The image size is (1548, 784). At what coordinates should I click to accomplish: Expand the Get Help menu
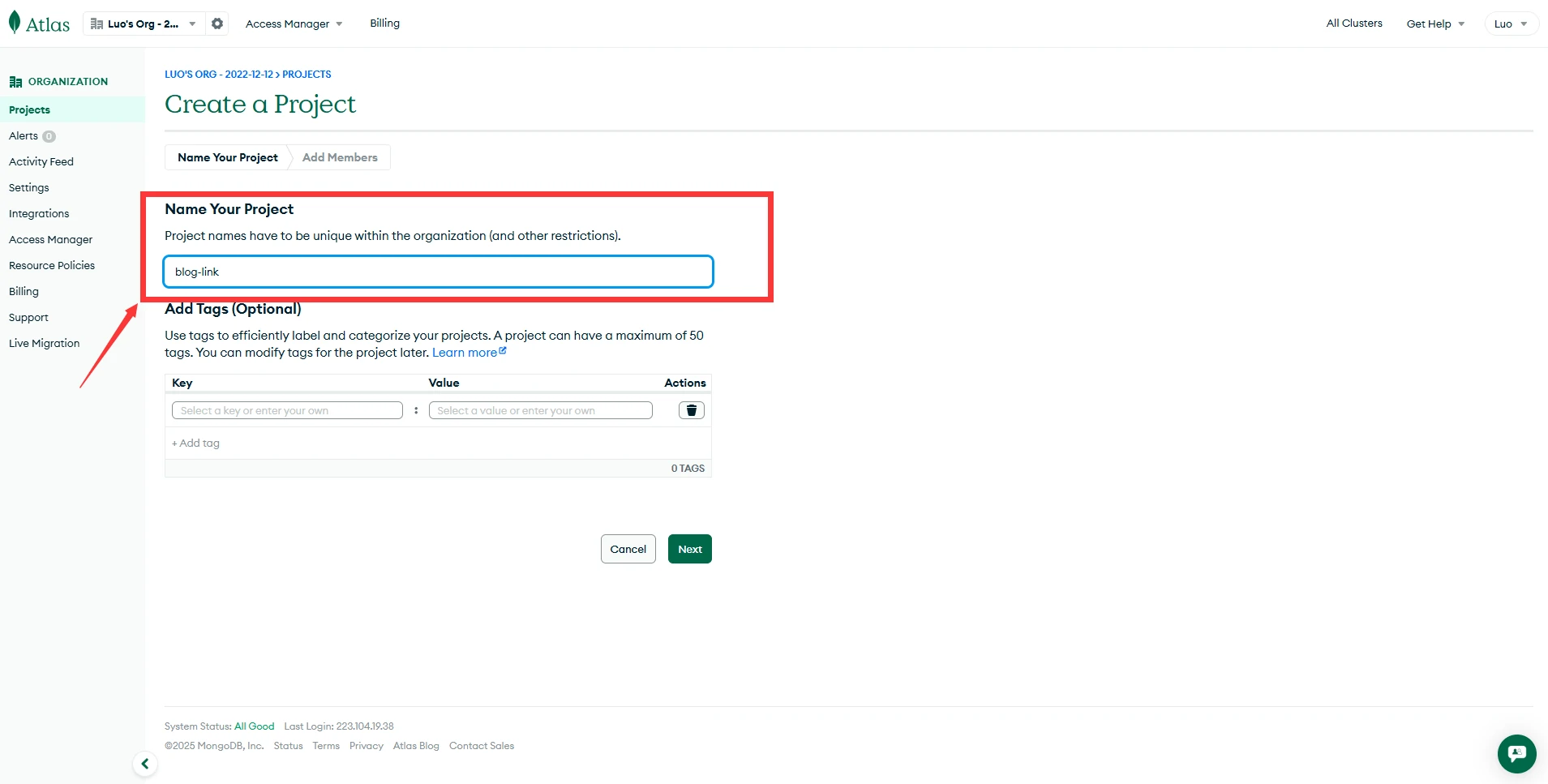(1434, 24)
